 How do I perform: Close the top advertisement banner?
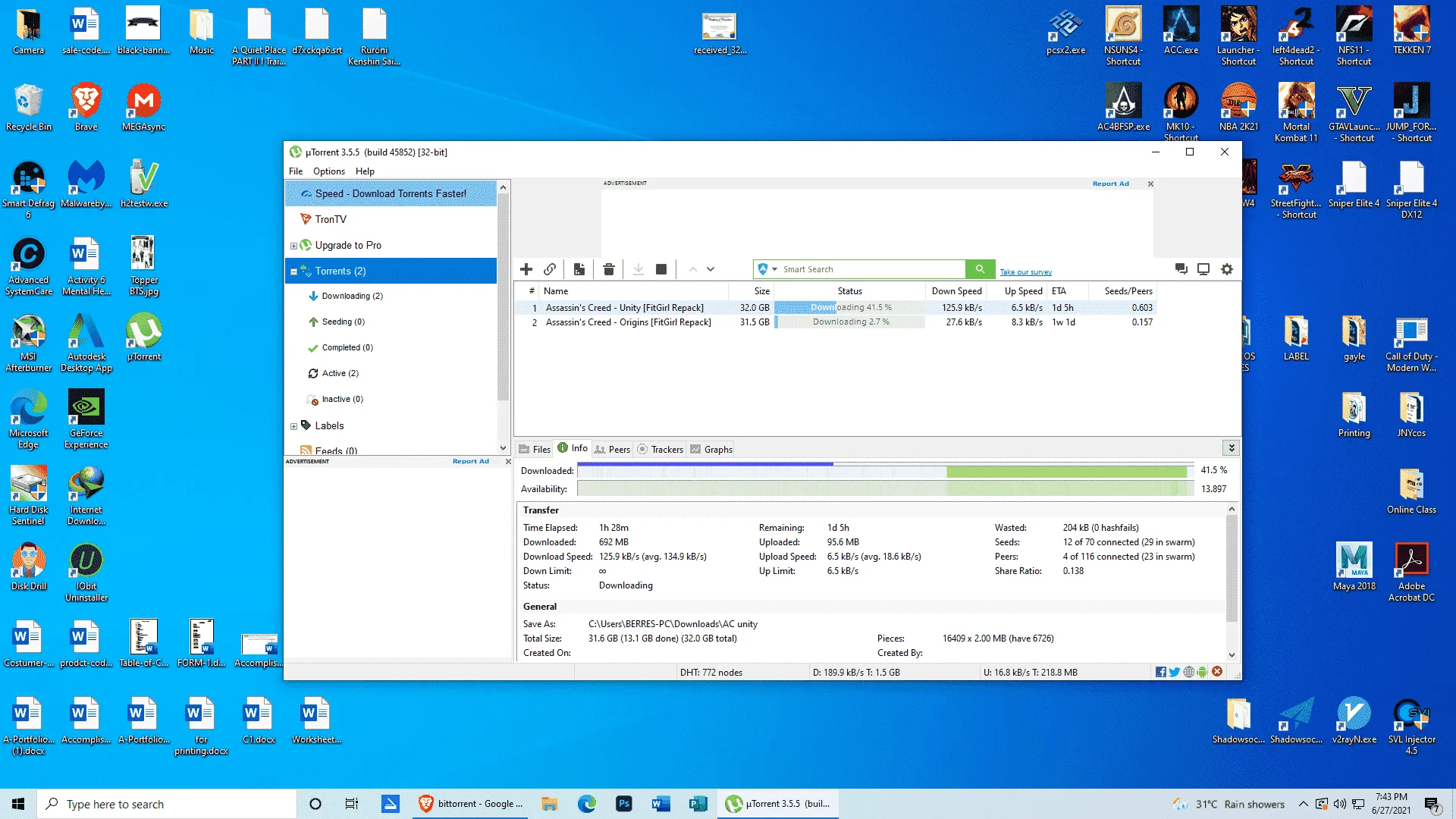1150,184
